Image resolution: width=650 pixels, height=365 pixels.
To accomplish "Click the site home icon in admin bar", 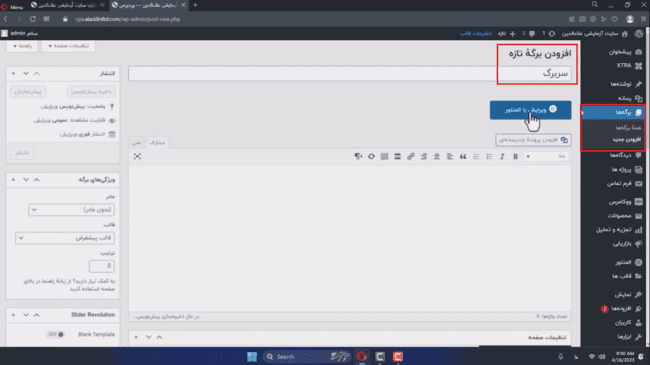I will (x=625, y=34).
